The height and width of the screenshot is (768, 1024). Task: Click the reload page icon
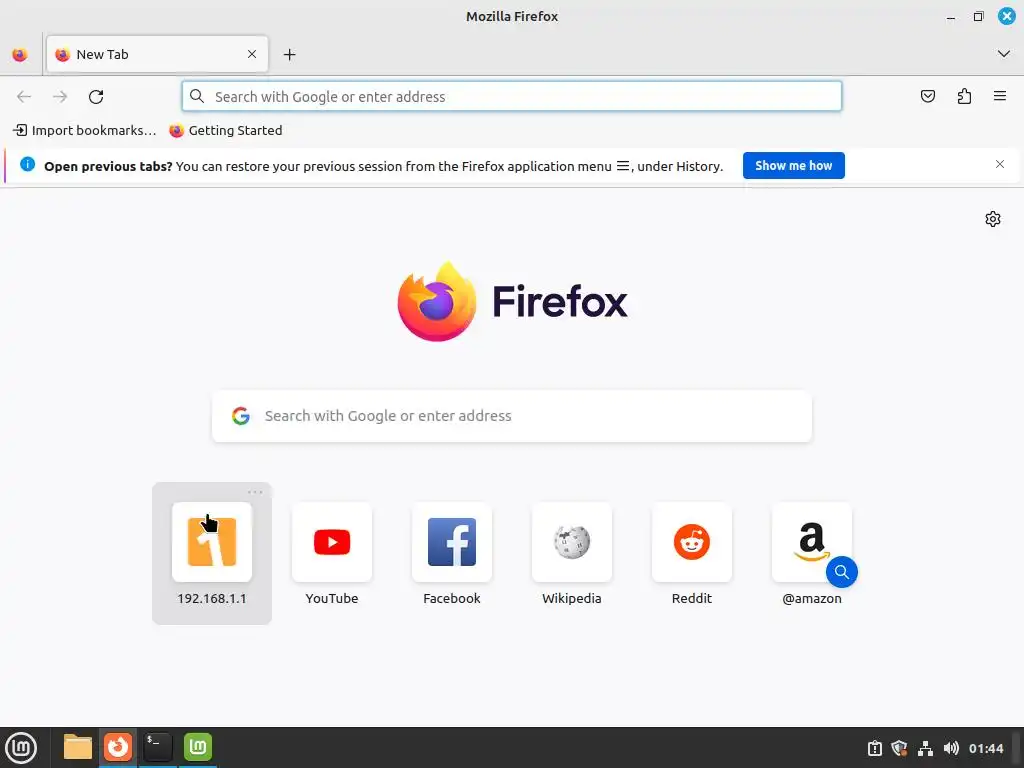(96, 97)
